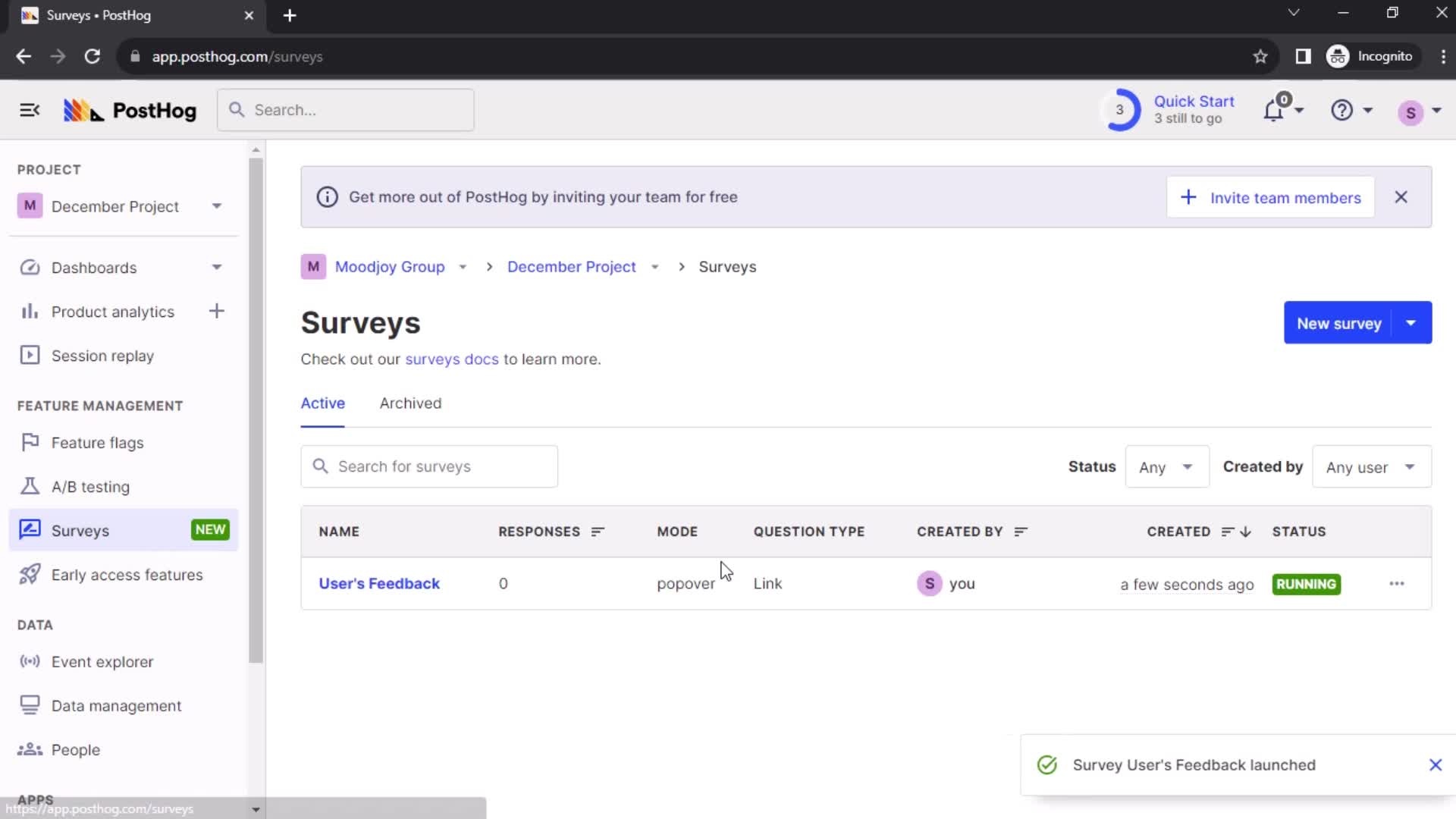Dismiss the team invitation banner
Screen dimensions: 1456x819
pos(1401,197)
